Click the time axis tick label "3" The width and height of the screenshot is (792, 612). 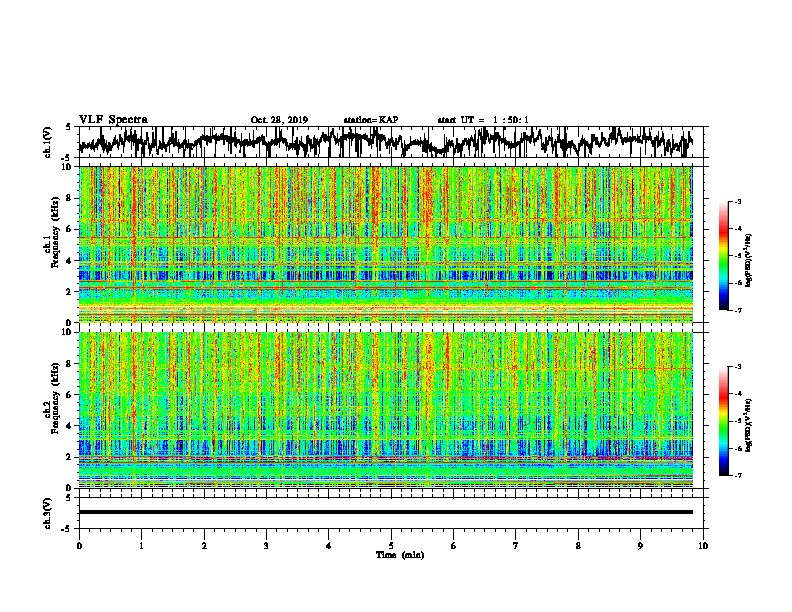(266, 546)
